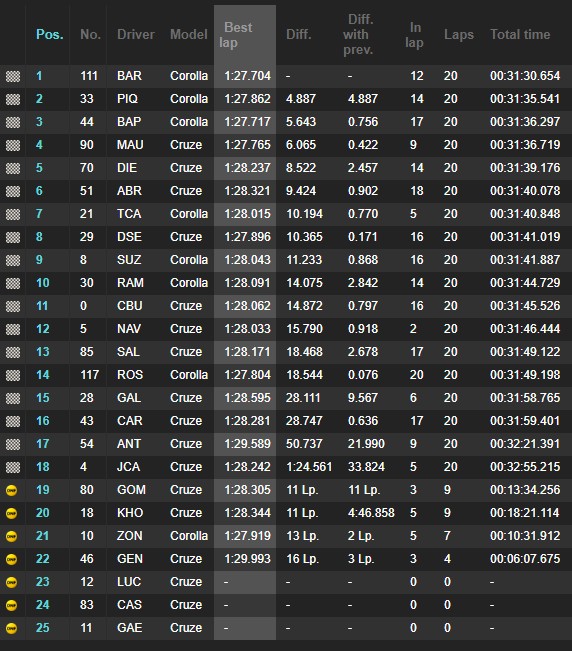Click the checkered flag icon for JCA
The width and height of the screenshot is (572, 651).
[12, 467]
